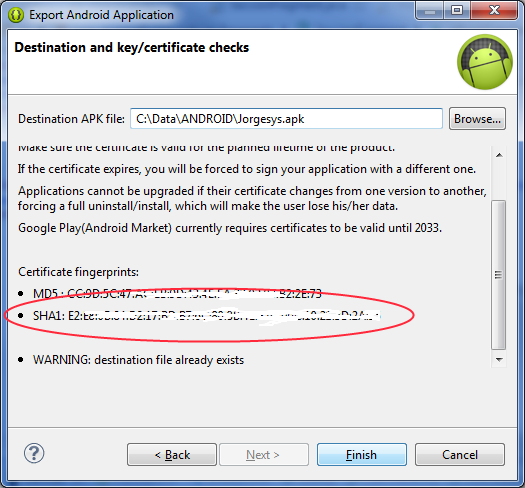525x488 pixels.
Task: Click the scrollbar up arrow
Action: (x=499, y=155)
